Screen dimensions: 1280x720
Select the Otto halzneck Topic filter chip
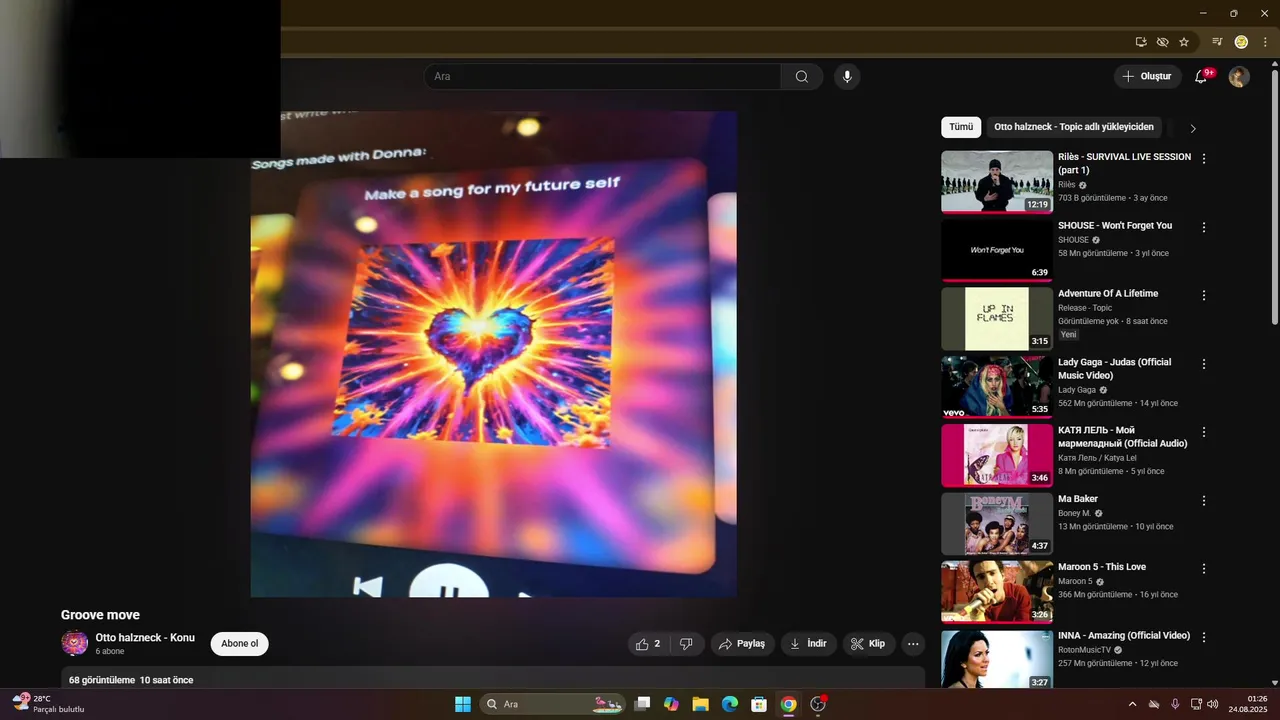[x=1074, y=127]
